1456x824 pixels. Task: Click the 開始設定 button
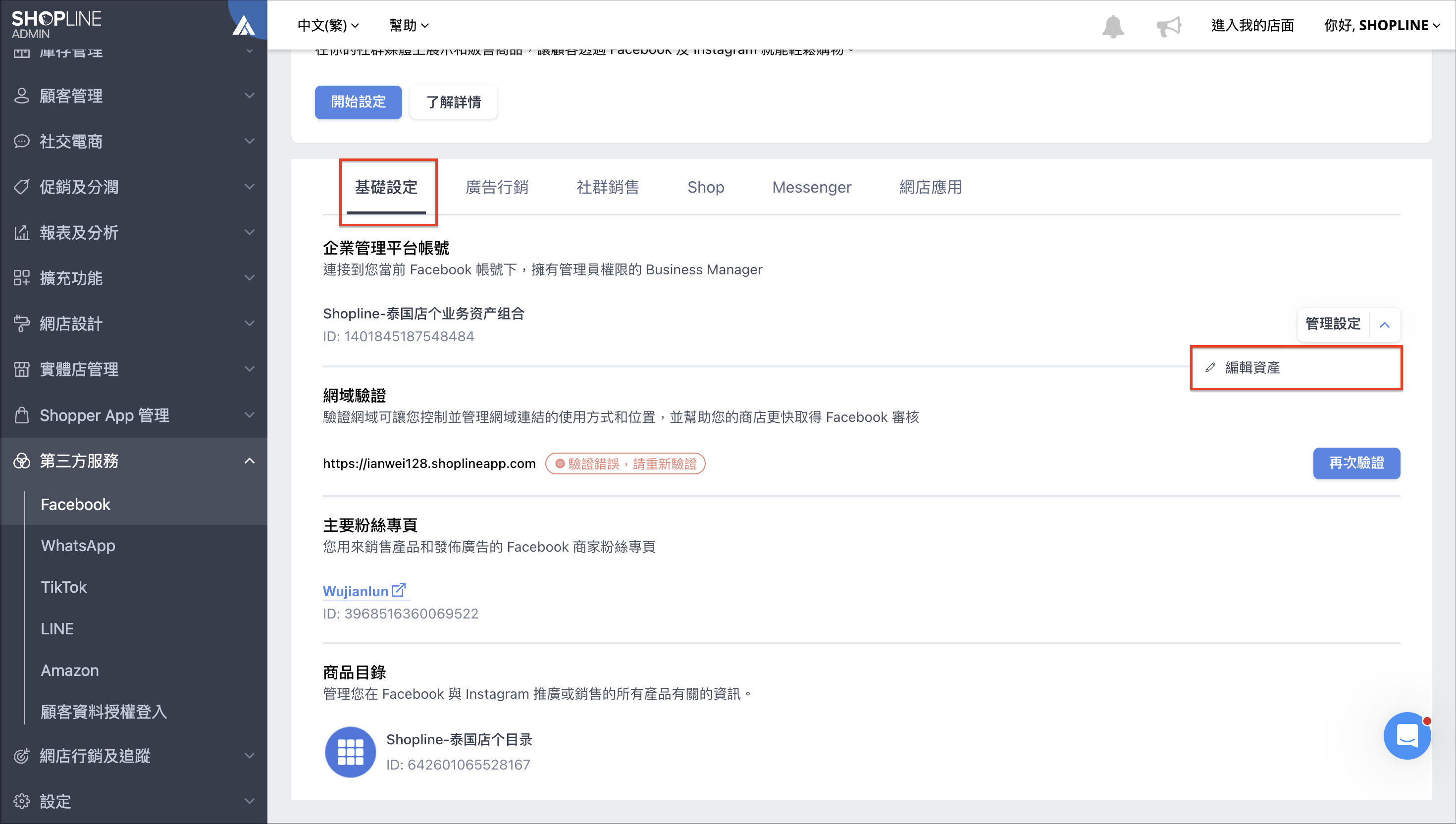(x=358, y=103)
